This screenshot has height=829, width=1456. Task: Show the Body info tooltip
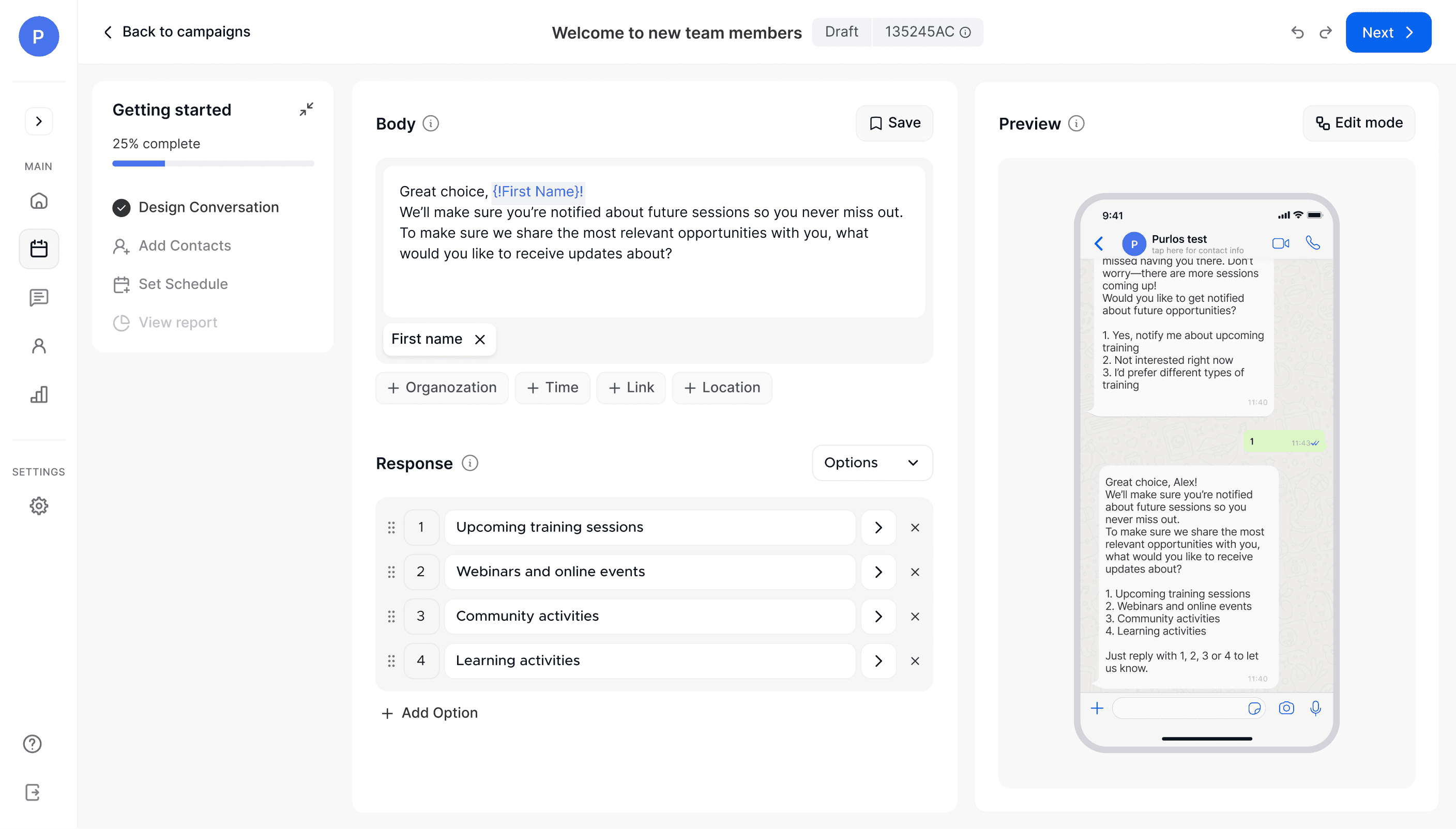coord(431,124)
